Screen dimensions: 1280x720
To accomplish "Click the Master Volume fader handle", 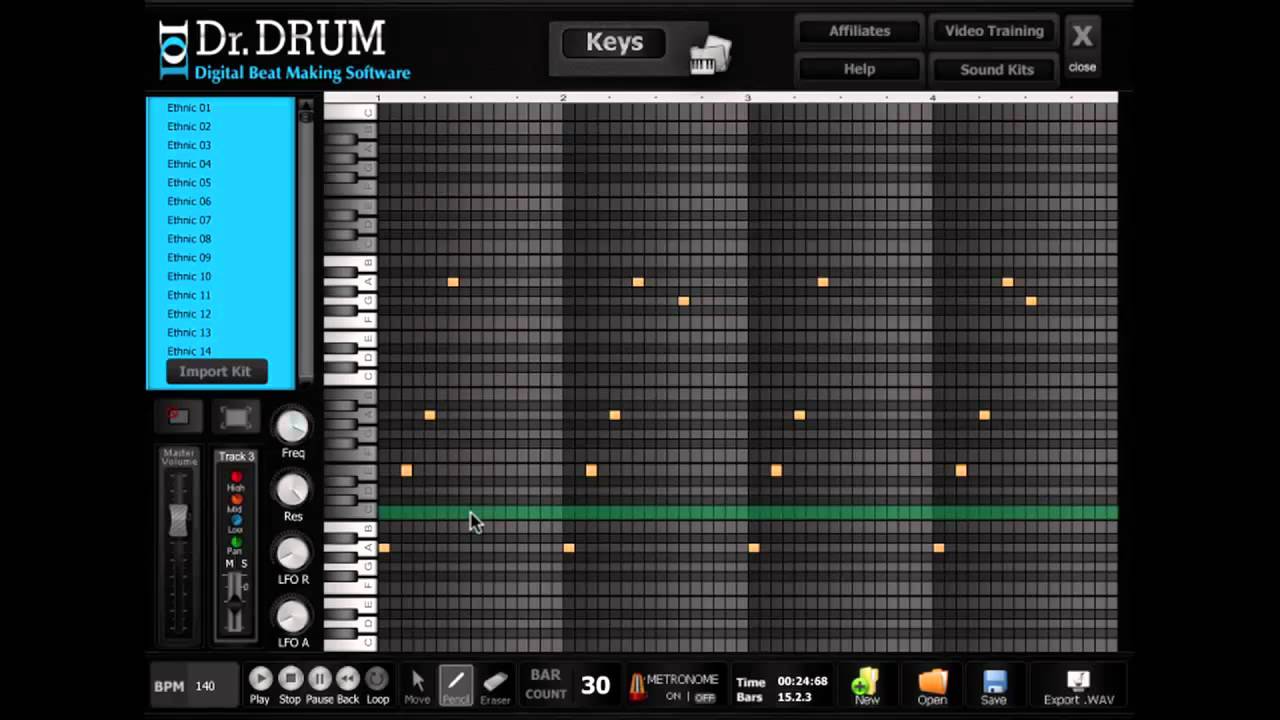I will [179, 521].
